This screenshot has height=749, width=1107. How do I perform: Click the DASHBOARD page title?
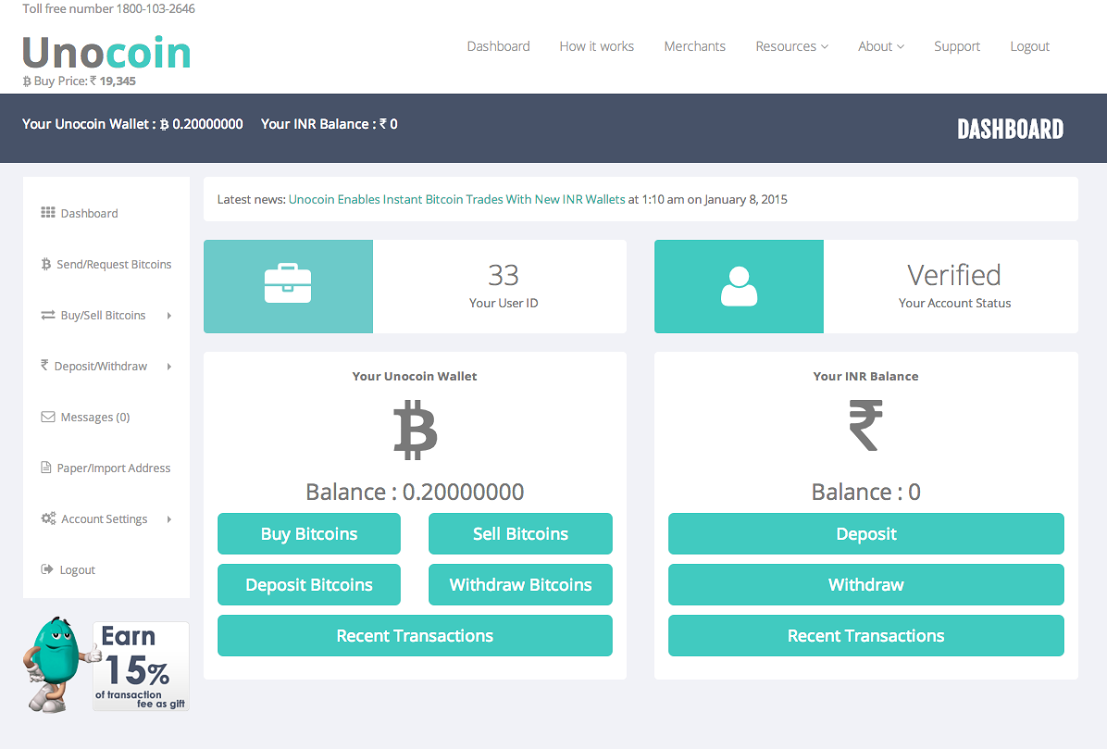pyautogui.click(x=1010, y=129)
